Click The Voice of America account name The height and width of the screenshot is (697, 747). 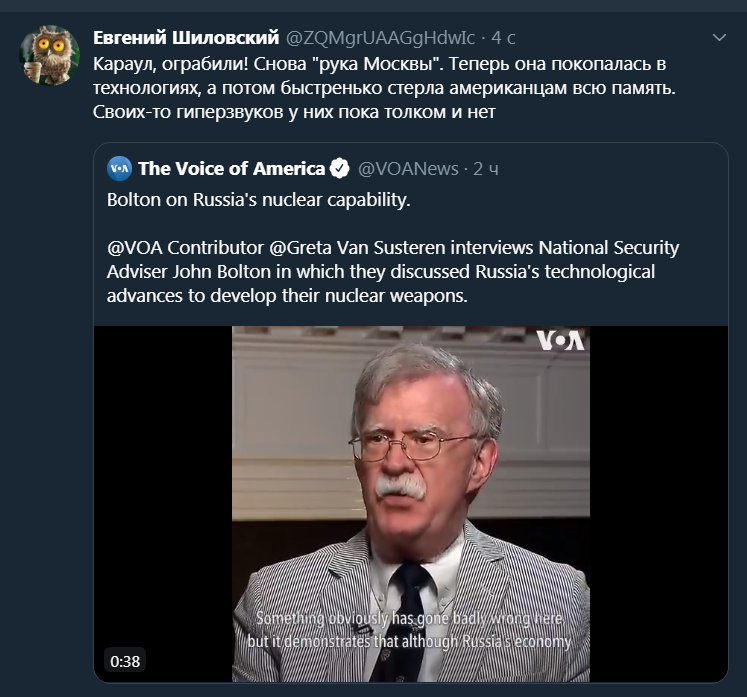pos(231,168)
